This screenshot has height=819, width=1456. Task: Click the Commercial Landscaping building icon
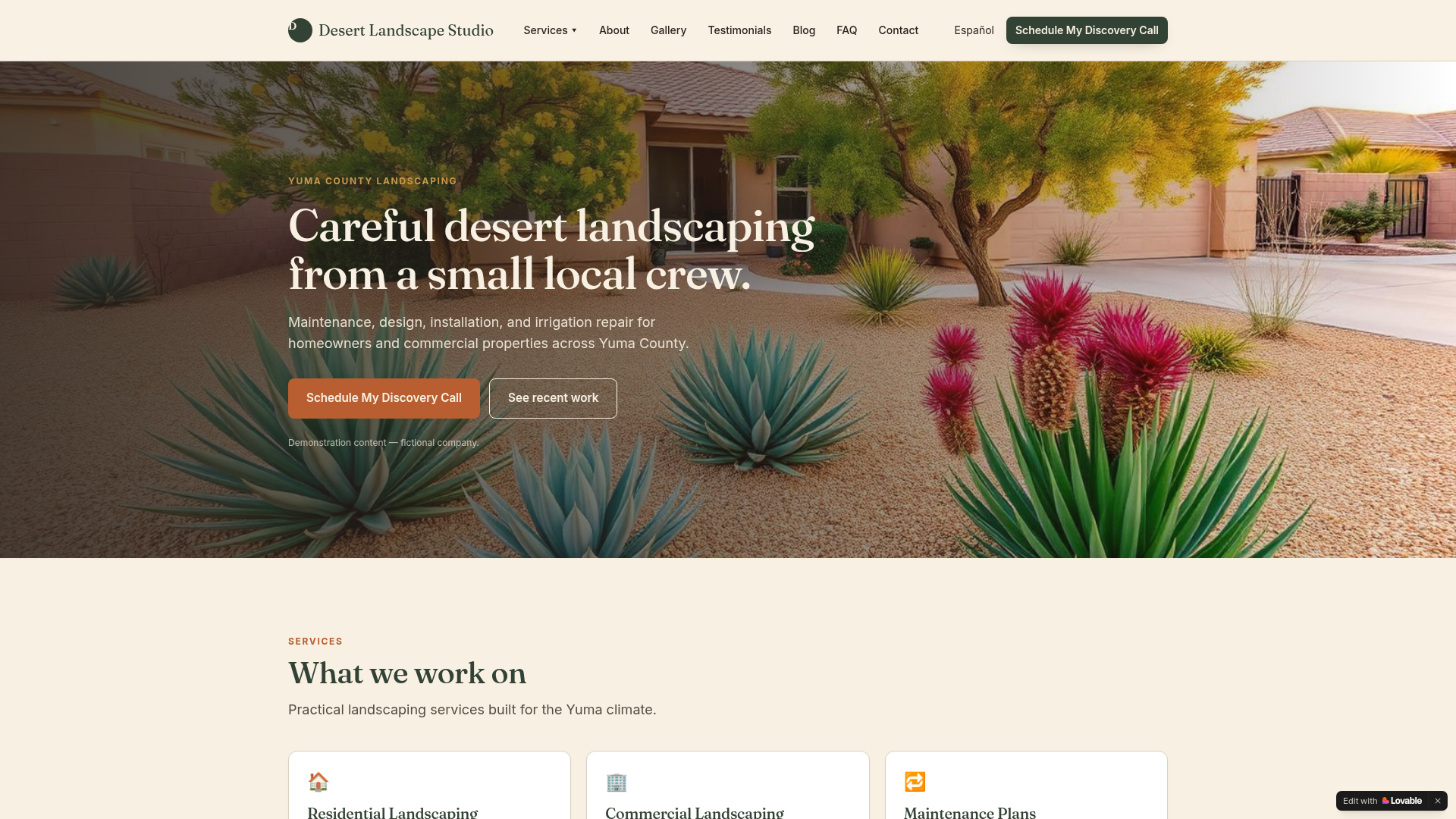click(x=617, y=782)
